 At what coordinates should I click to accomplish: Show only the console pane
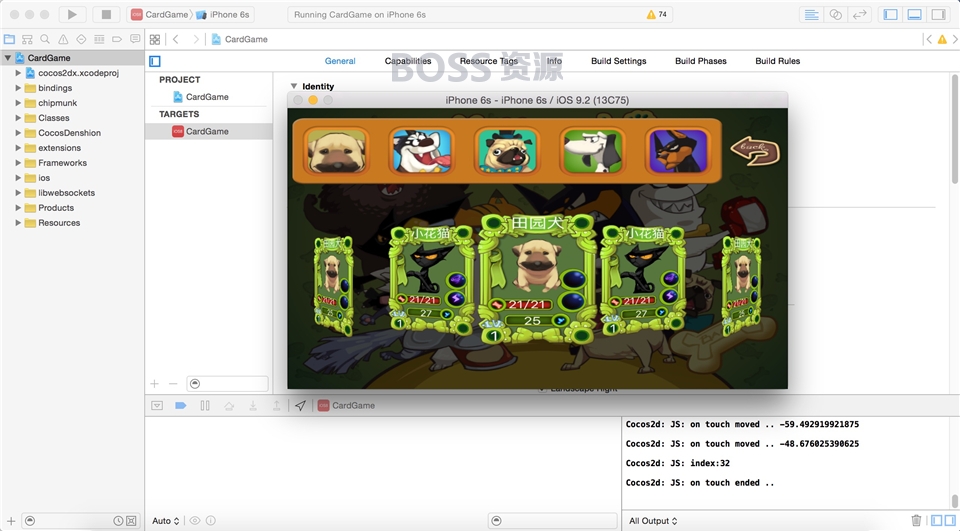950,521
